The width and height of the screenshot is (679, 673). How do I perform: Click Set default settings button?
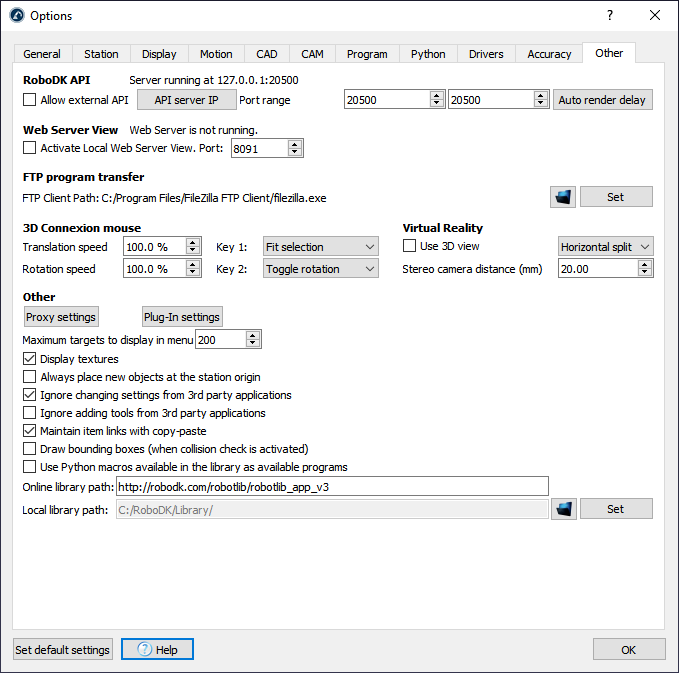[62, 650]
